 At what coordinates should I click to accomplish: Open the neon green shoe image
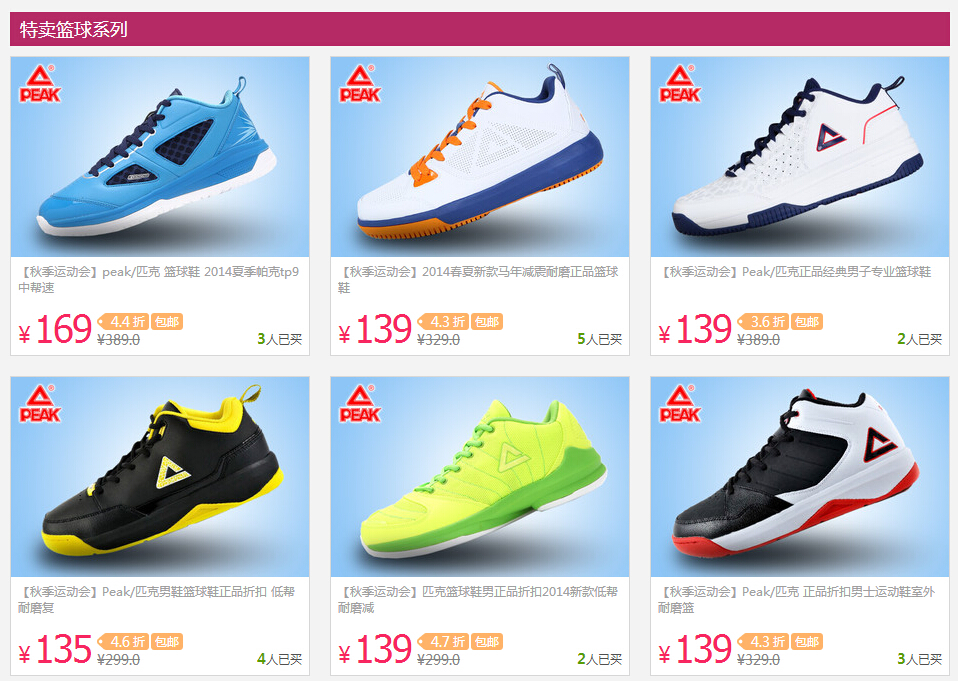(x=480, y=476)
